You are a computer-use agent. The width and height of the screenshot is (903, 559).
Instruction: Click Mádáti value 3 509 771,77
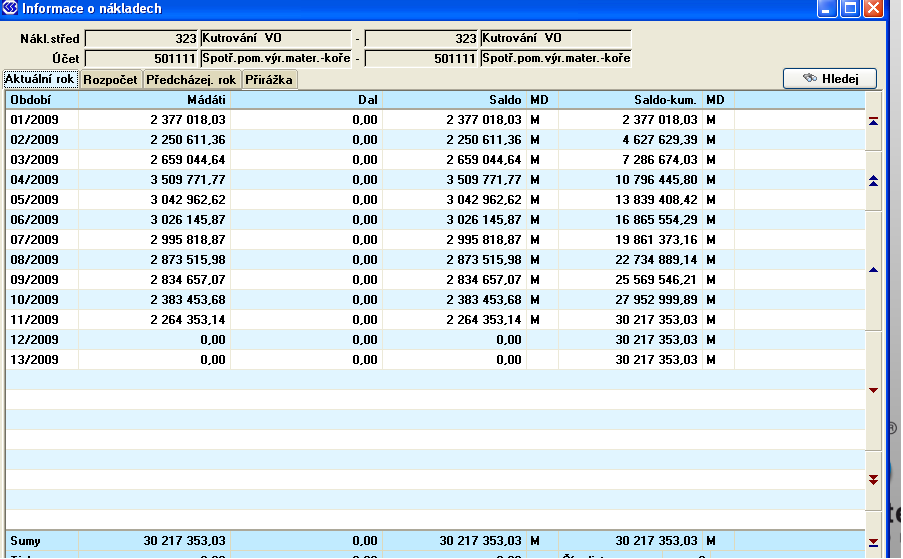click(x=188, y=180)
